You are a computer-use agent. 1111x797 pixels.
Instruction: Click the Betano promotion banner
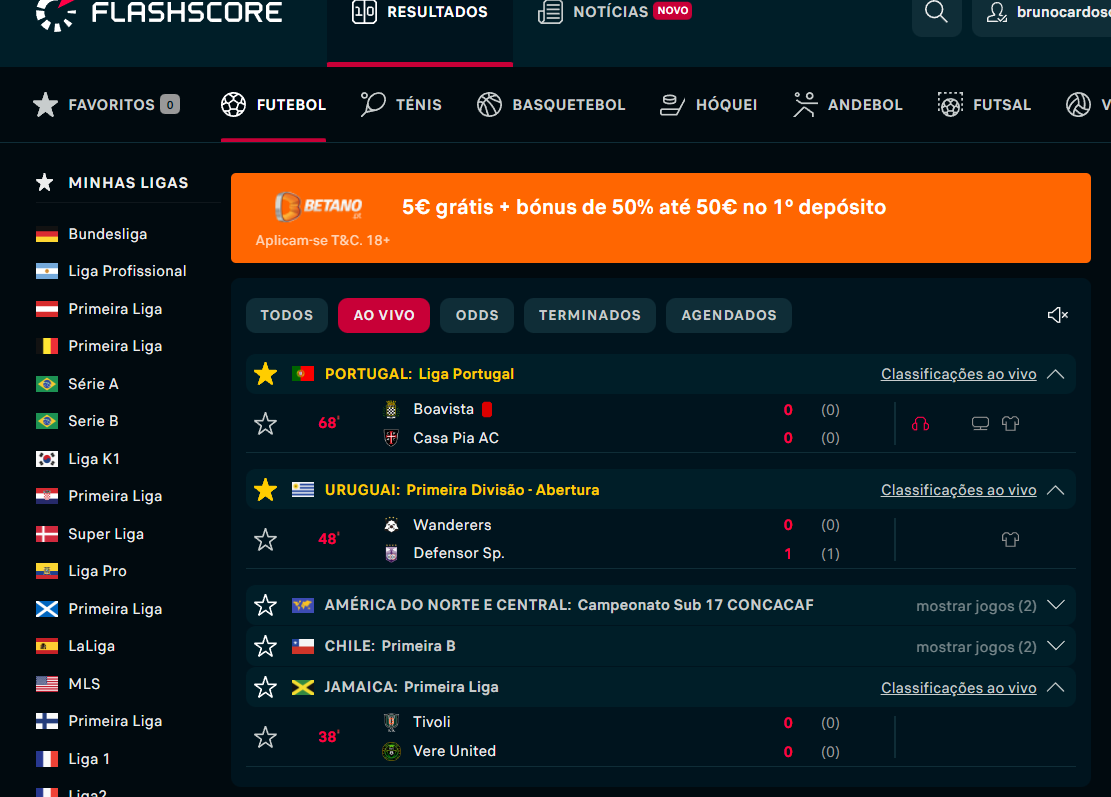point(660,218)
